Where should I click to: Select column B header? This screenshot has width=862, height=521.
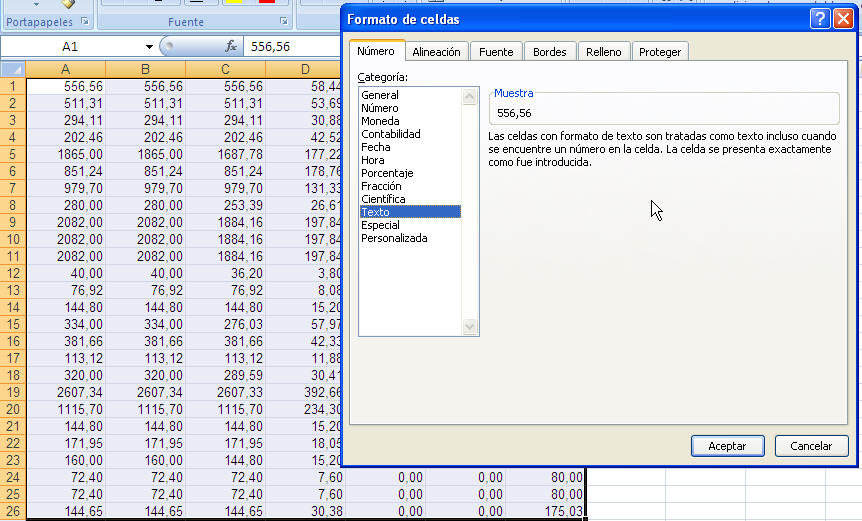click(146, 69)
